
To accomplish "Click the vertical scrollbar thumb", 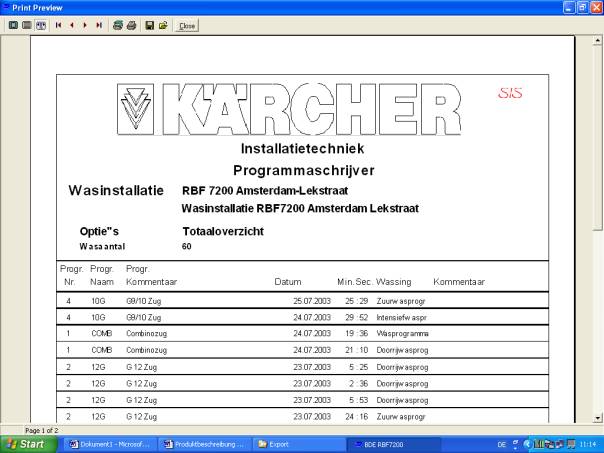I will (x=597, y=138).
